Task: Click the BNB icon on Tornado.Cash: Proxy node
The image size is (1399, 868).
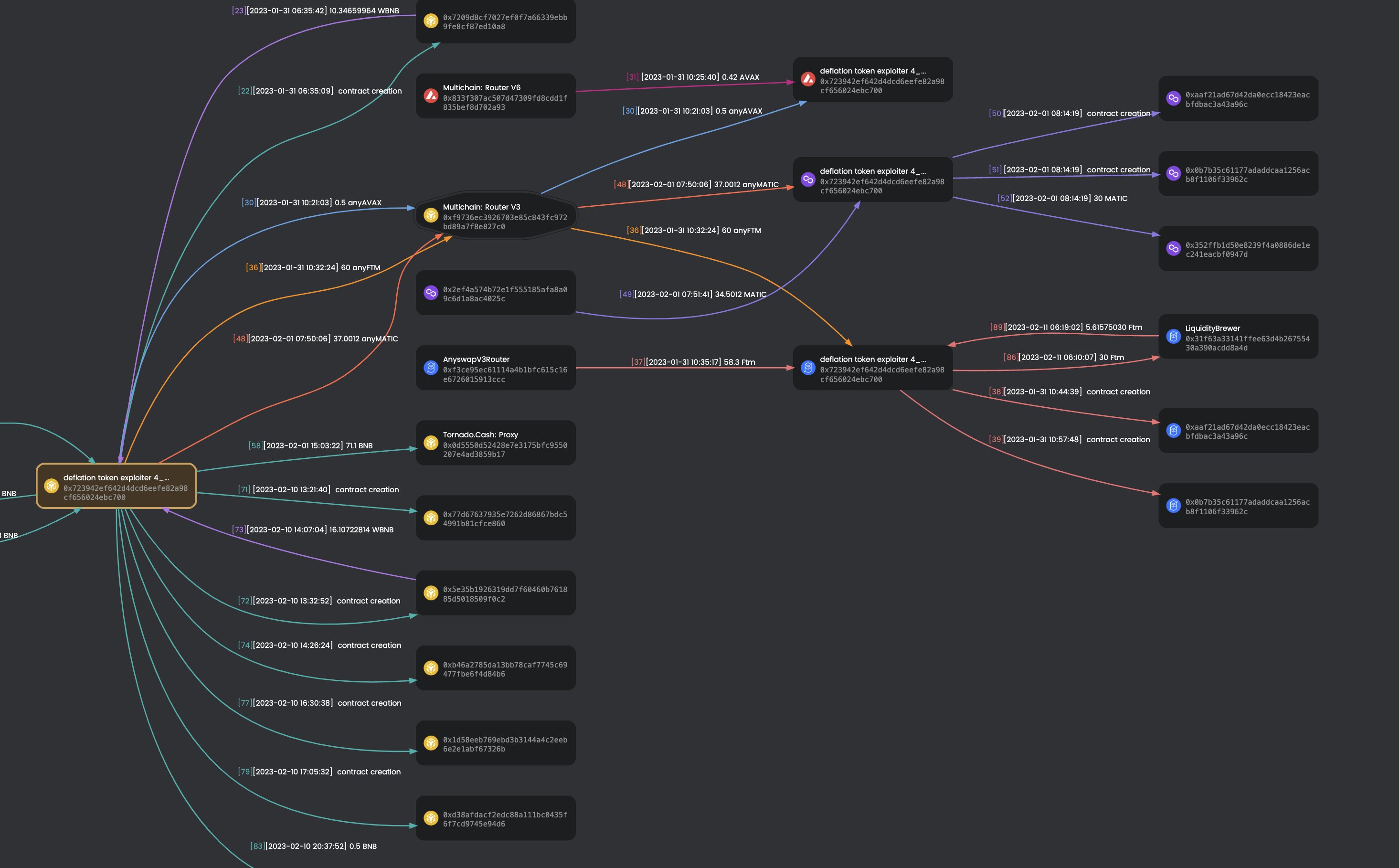Action: pos(431,443)
